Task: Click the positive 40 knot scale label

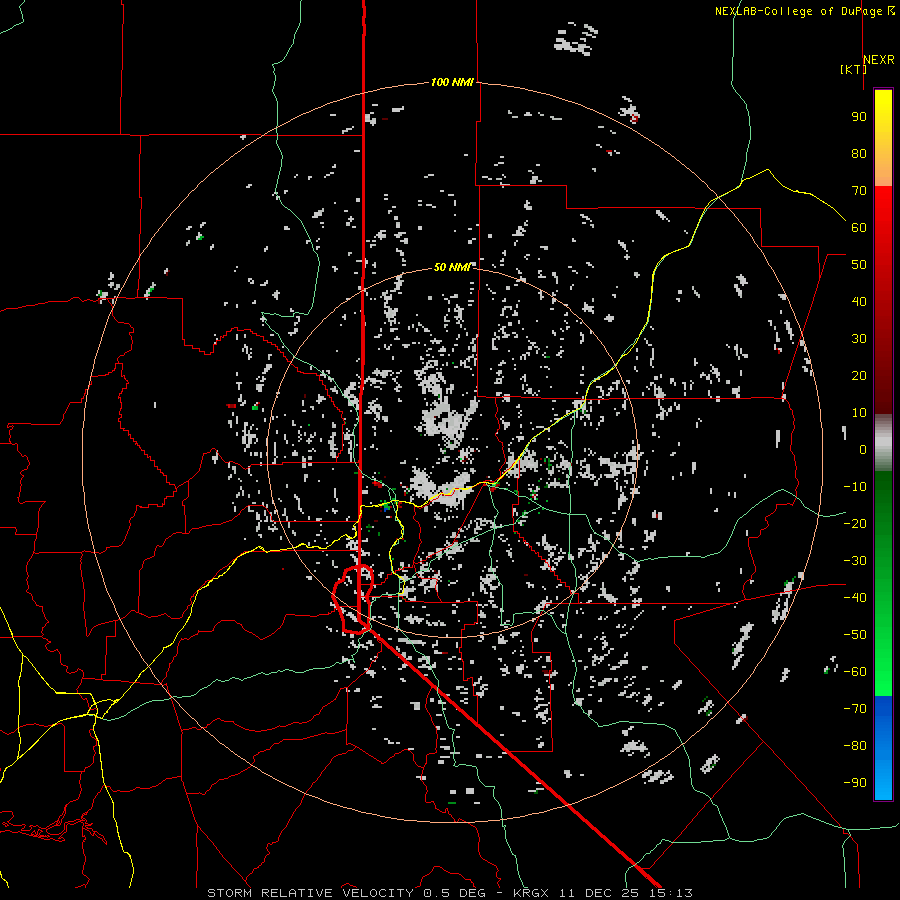Action: pos(859,301)
